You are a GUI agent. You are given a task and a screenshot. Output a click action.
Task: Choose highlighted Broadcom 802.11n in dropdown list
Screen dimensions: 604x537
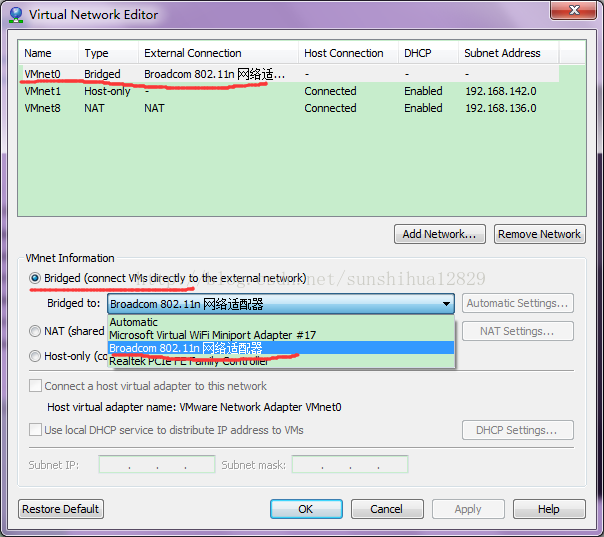281,348
